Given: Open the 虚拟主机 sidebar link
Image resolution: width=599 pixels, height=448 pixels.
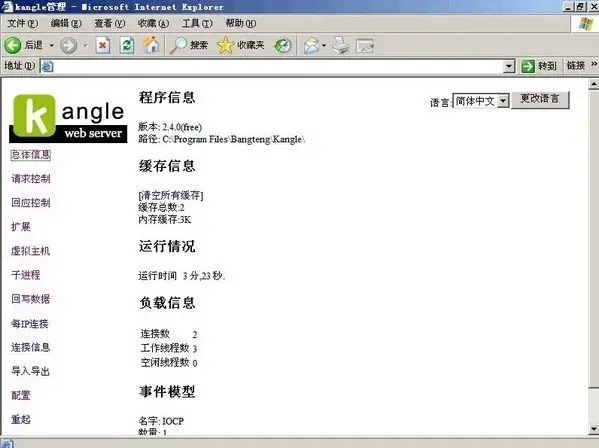Looking at the screenshot, I should pos(31,251).
